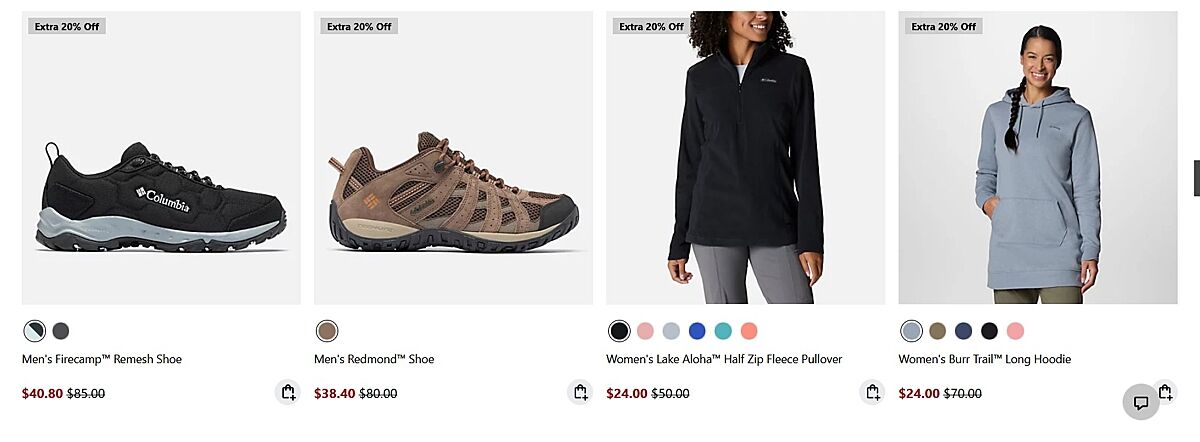Open the live chat bubble
Viewport: 1200px width, 442px height.
point(1140,402)
